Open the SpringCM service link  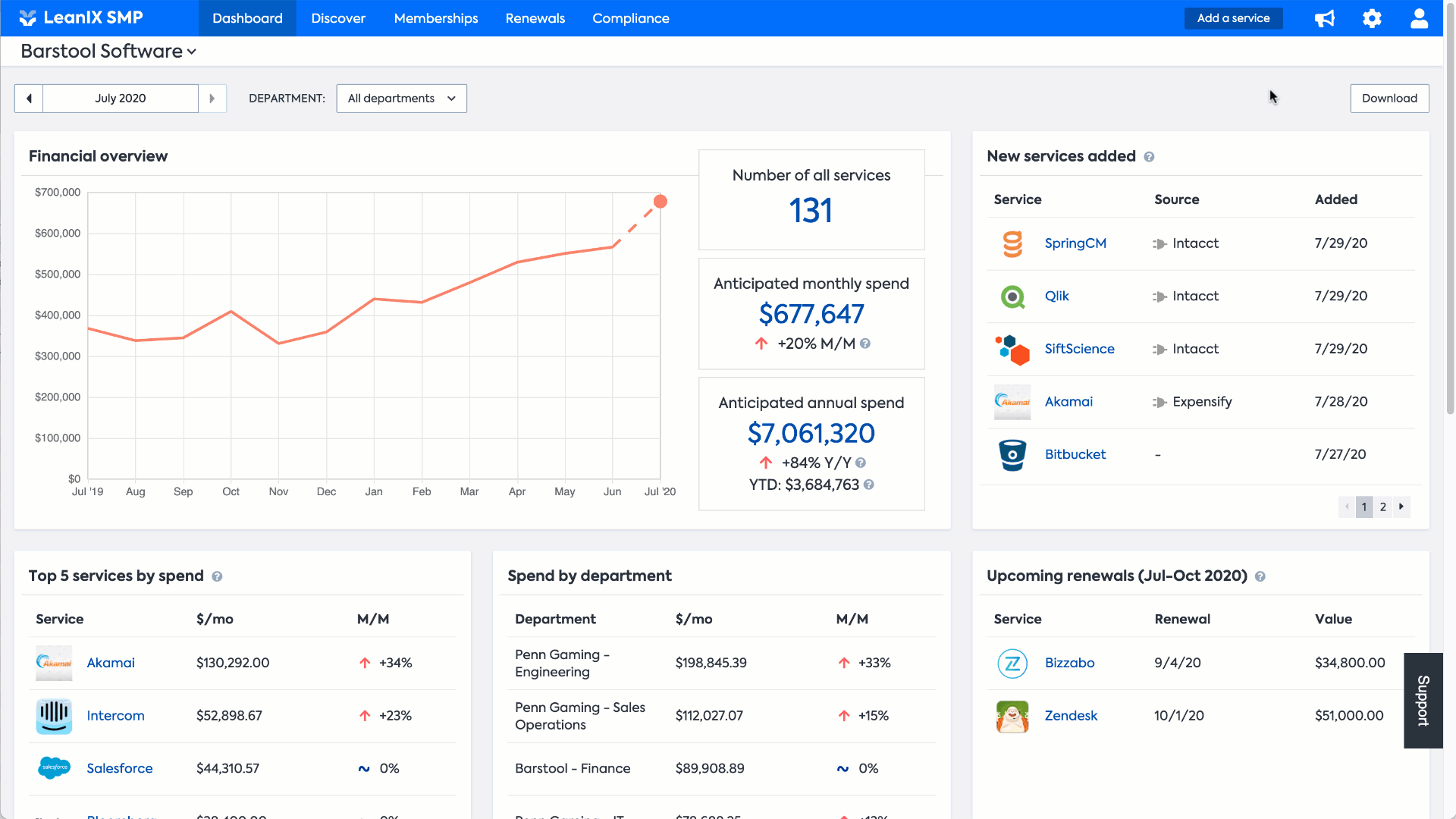(1075, 243)
